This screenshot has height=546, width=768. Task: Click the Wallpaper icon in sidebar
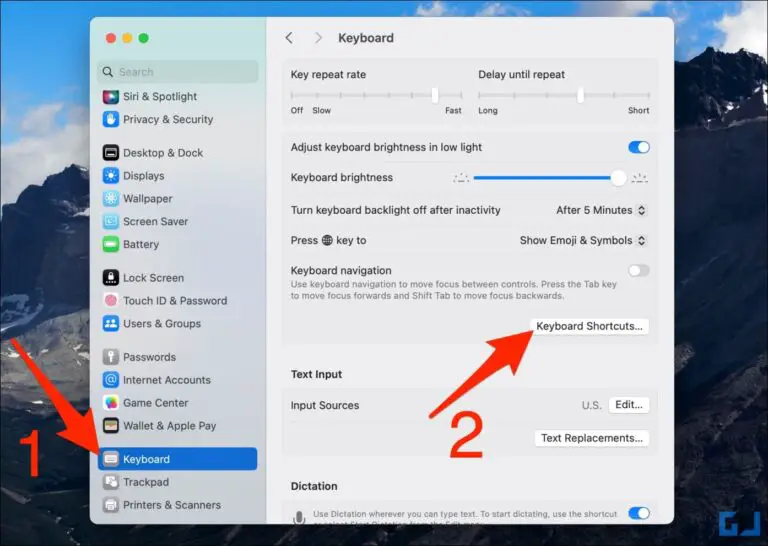[x=111, y=199]
